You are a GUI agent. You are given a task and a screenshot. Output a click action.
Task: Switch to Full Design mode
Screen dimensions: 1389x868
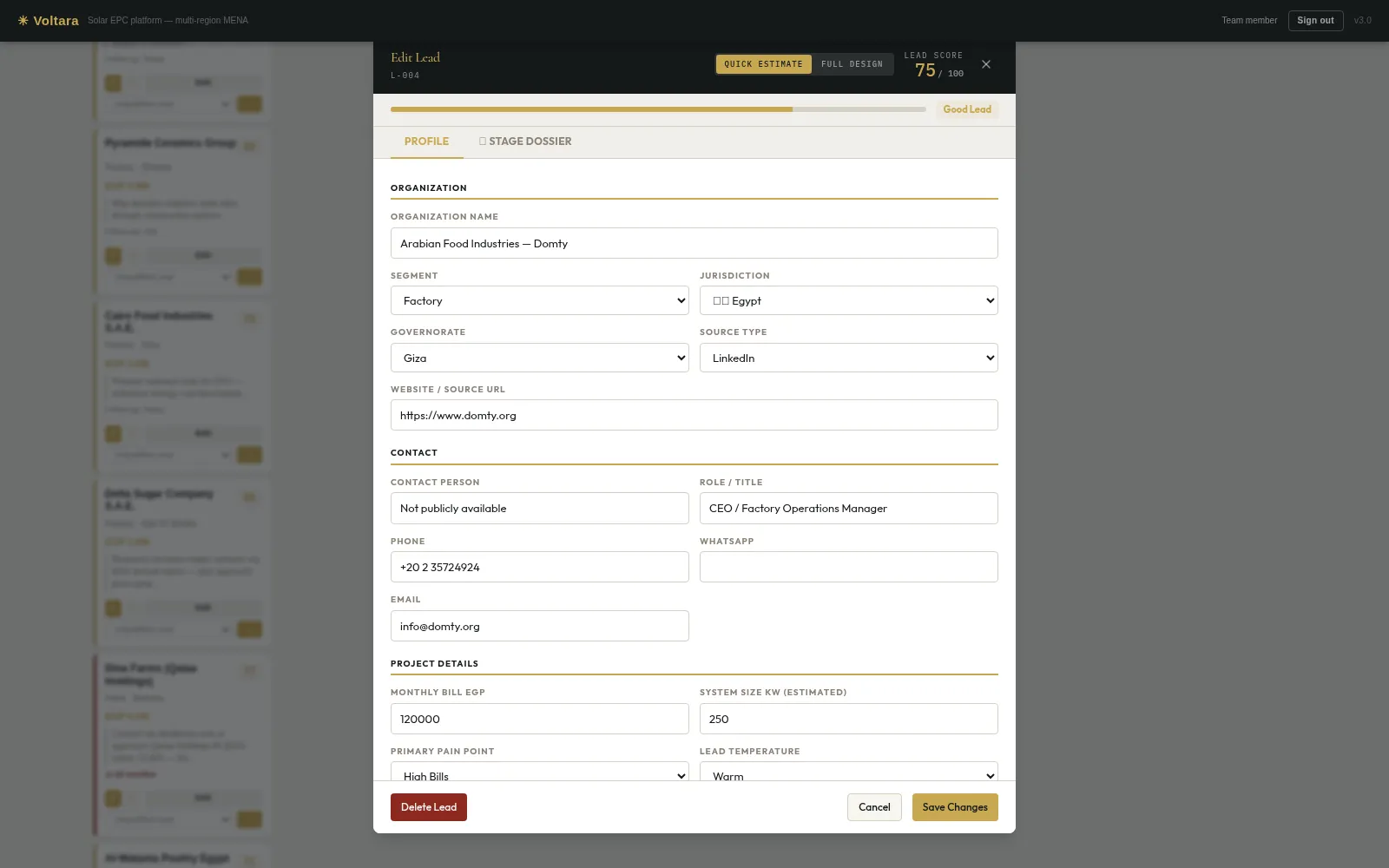pos(852,64)
